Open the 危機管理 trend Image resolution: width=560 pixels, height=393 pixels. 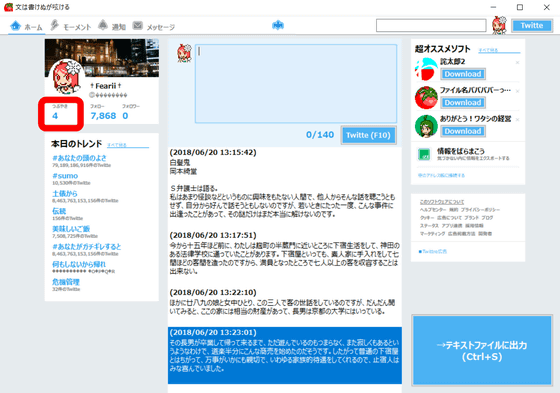[66, 282]
